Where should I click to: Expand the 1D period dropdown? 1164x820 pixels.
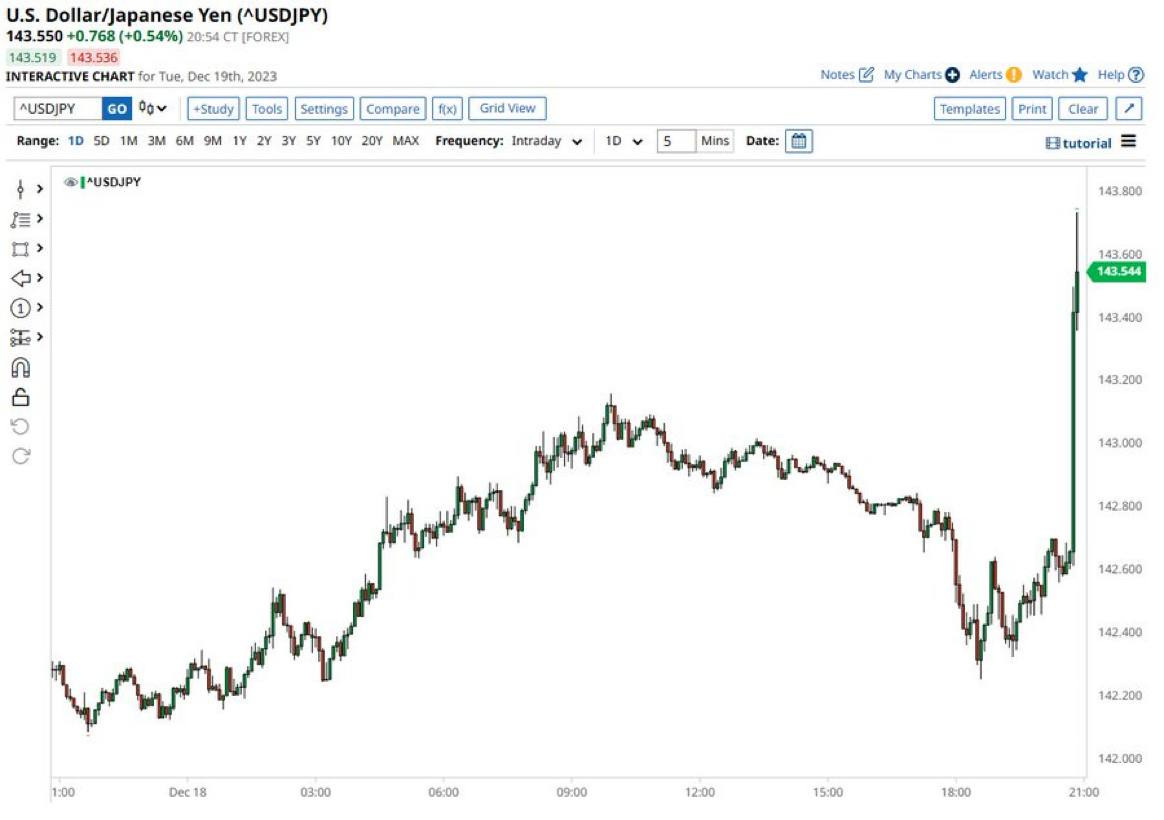coord(624,141)
